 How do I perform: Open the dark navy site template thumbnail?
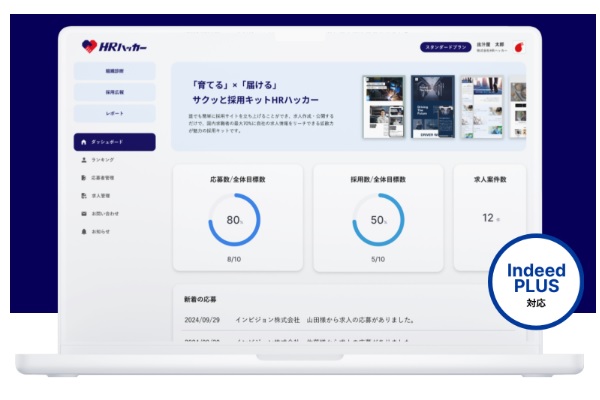pyautogui.click(x=433, y=106)
